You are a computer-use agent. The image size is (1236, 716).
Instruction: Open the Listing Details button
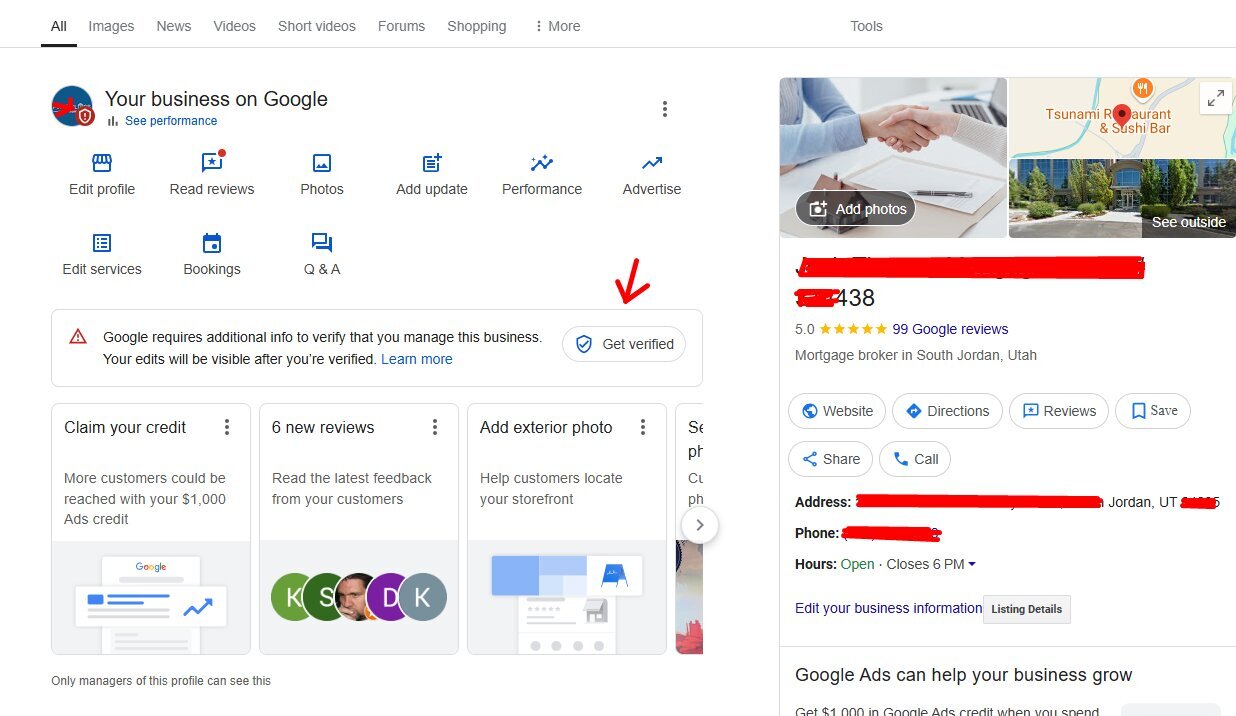coord(1027,609)
